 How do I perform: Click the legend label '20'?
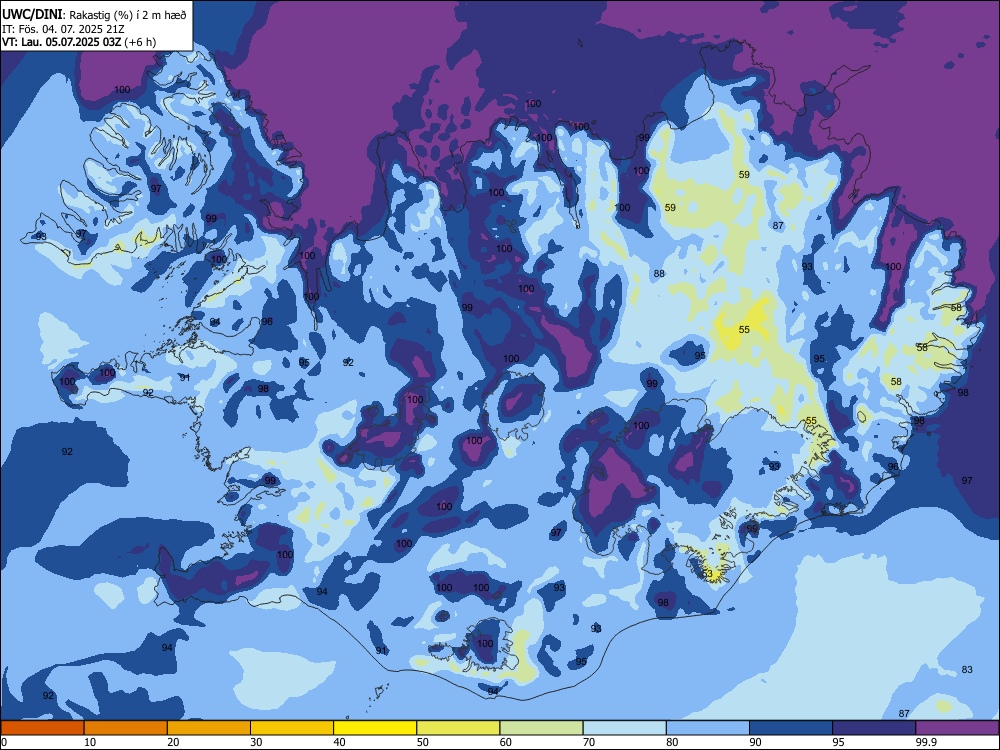click(x=173, y=742)
